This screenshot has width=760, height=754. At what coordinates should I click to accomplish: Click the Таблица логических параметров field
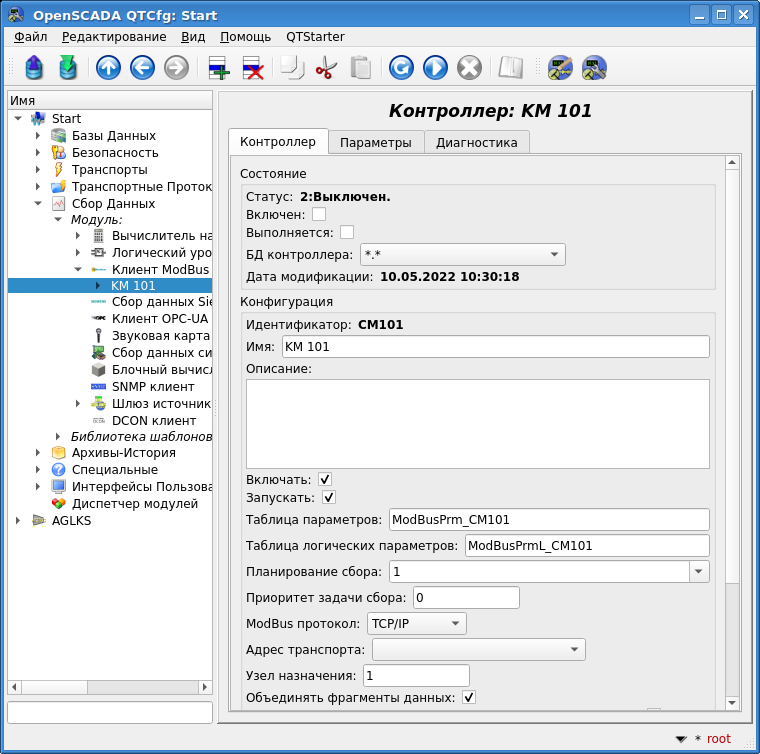[587, 546]
